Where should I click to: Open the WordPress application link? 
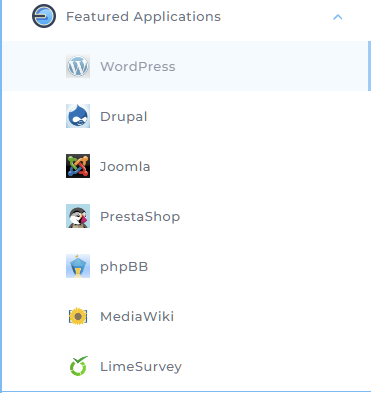[138, 67]
